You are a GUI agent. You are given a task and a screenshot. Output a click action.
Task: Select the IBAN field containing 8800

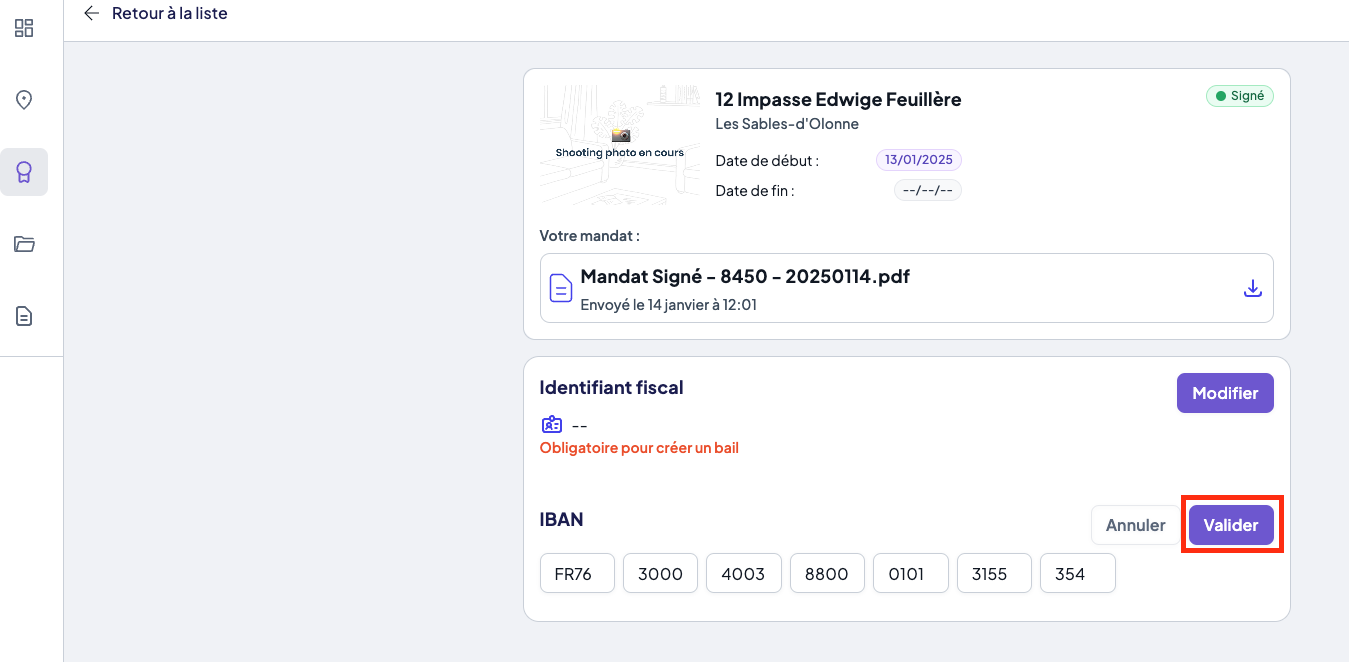(827, 574)
